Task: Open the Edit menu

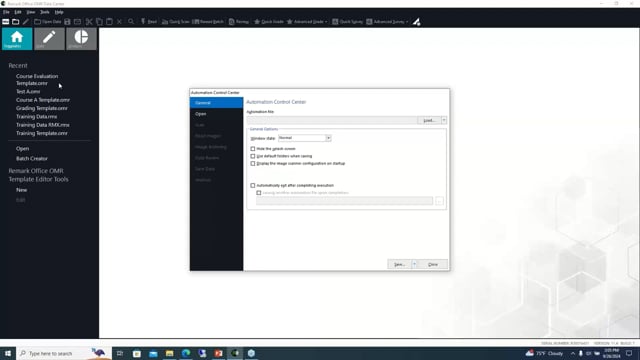Action: [x=18, y=12]
